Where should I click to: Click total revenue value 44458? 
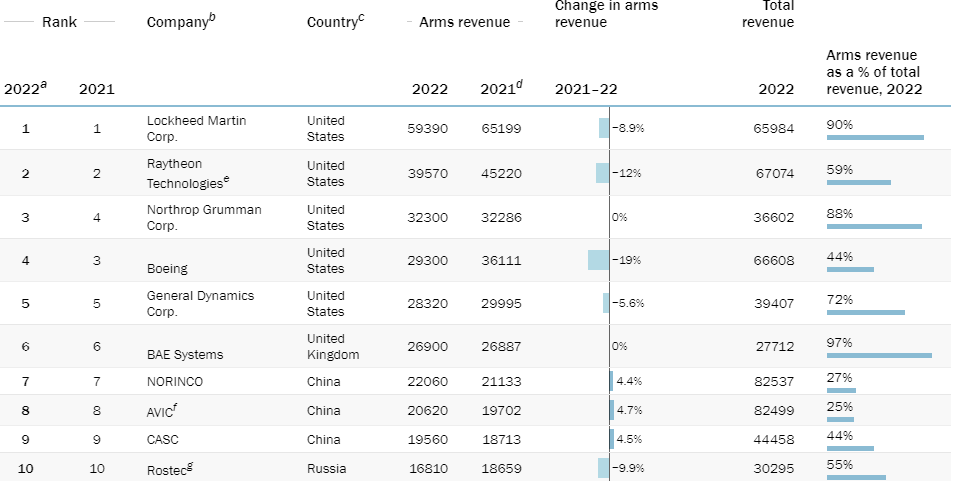coord(774,440)
